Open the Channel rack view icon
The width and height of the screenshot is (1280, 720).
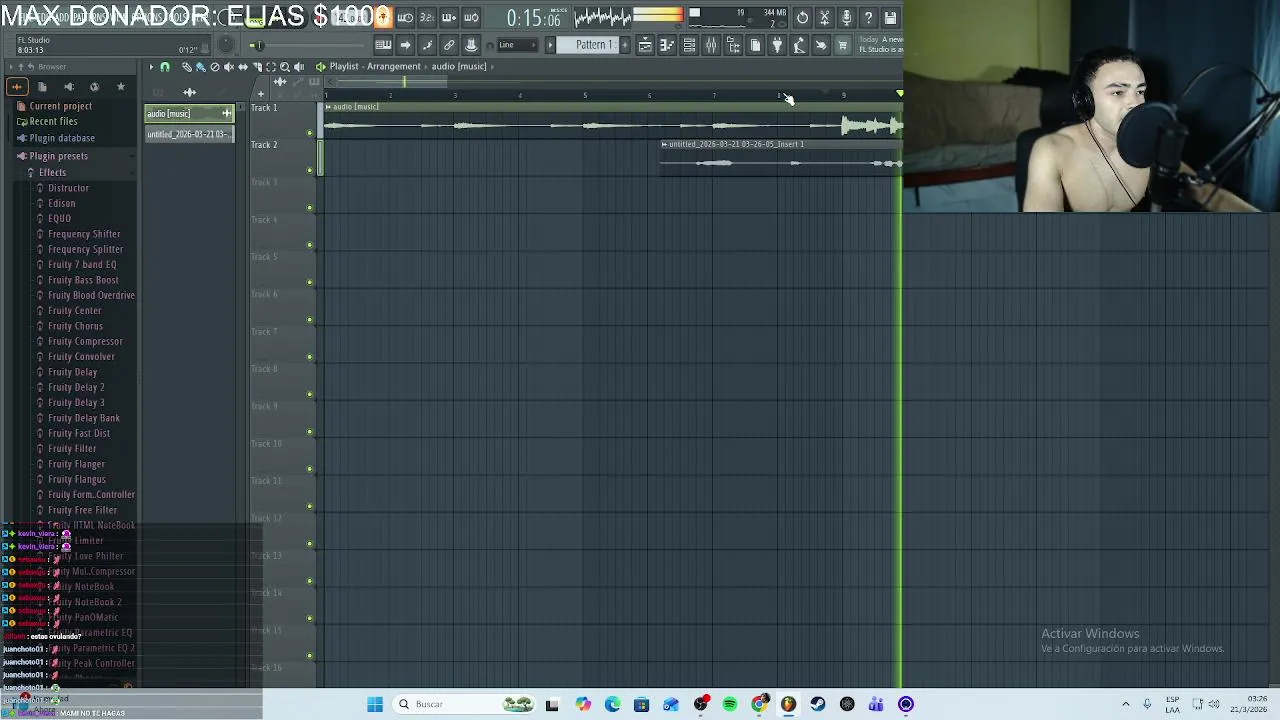point(689,45)
